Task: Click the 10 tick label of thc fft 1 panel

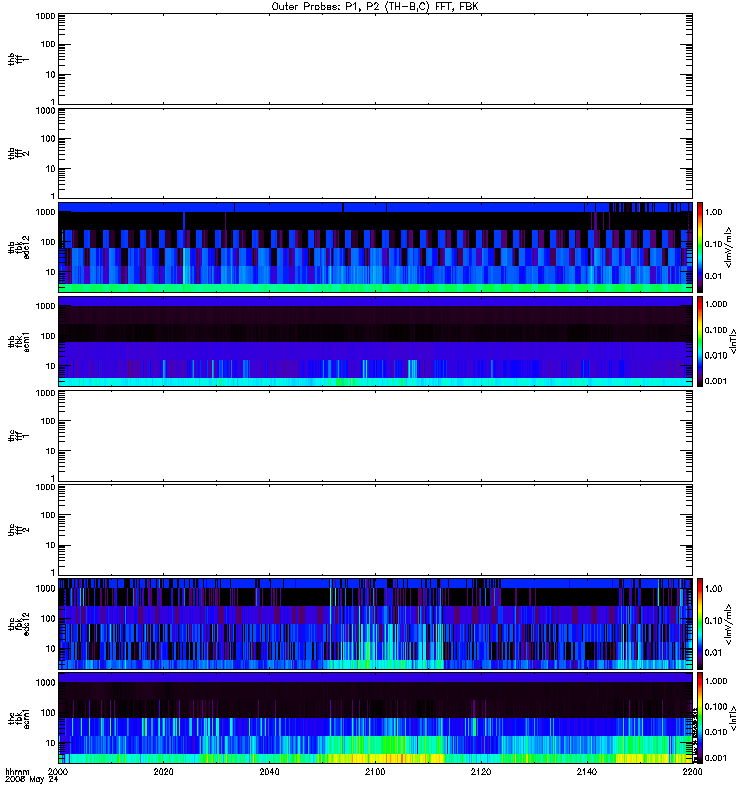Action: [51, 451]
